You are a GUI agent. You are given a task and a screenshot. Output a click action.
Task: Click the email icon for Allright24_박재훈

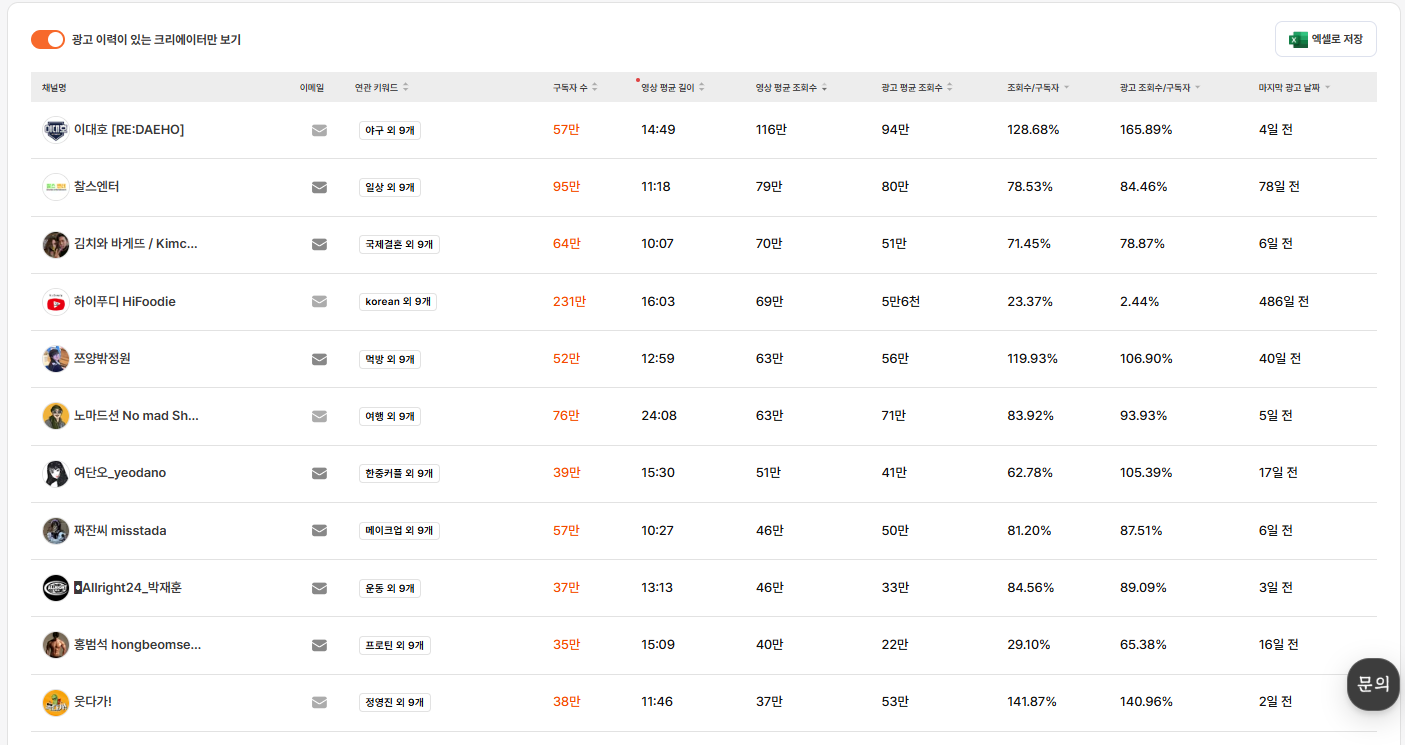click(319, 588)
